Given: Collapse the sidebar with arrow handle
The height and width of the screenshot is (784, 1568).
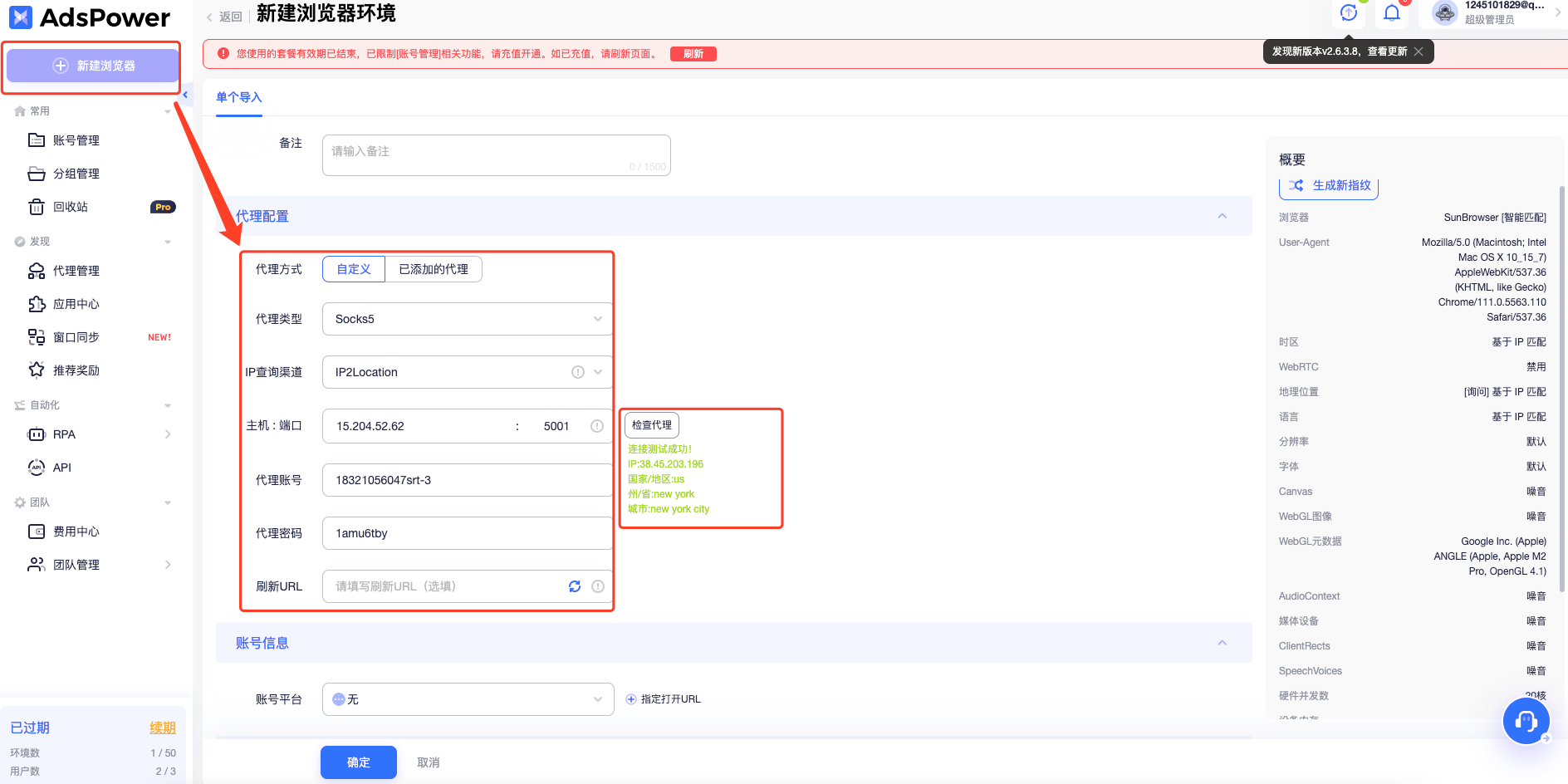Looking at the screenshot, I should [186, 95].
